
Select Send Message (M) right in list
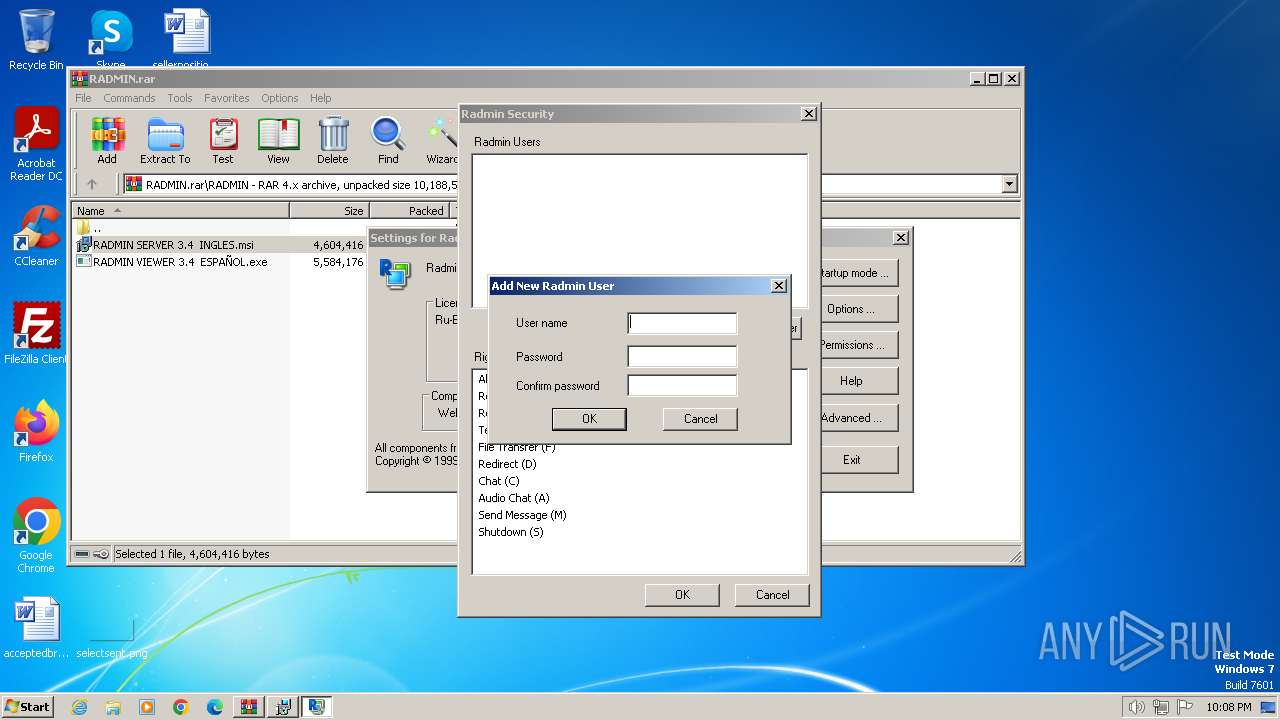pos(522,515)
